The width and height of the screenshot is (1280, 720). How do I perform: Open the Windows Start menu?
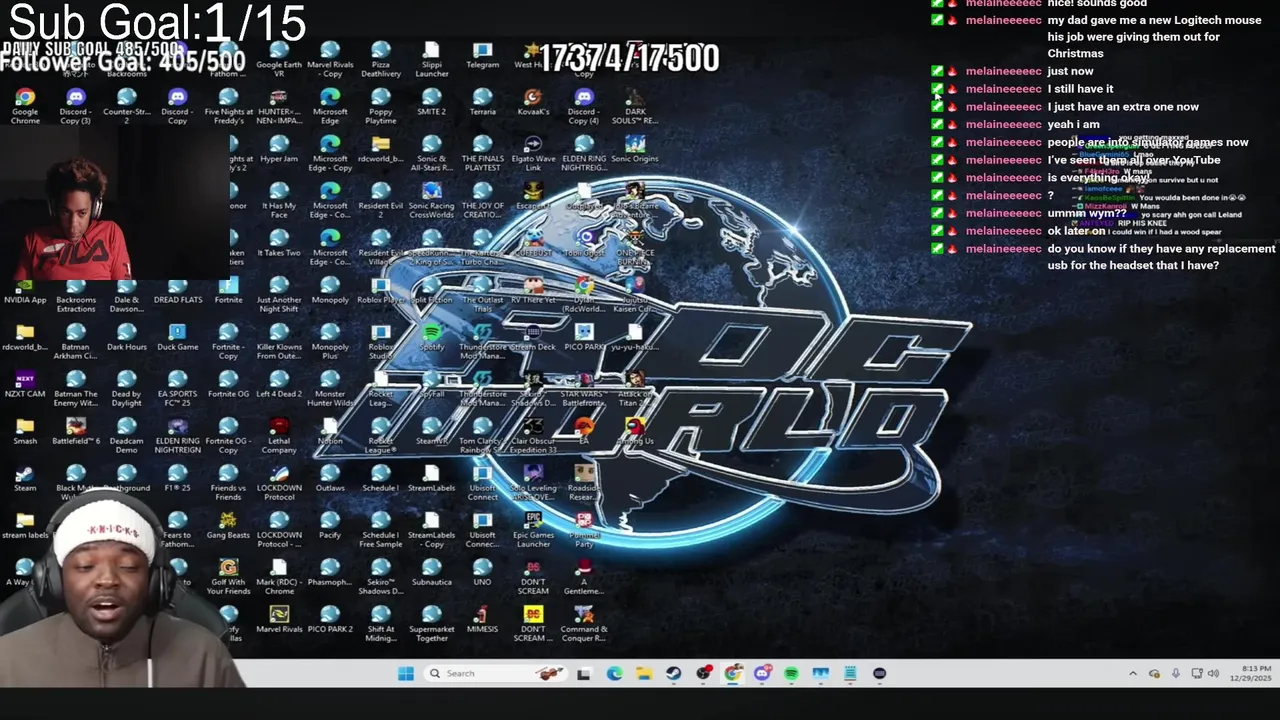coord(406,673)
